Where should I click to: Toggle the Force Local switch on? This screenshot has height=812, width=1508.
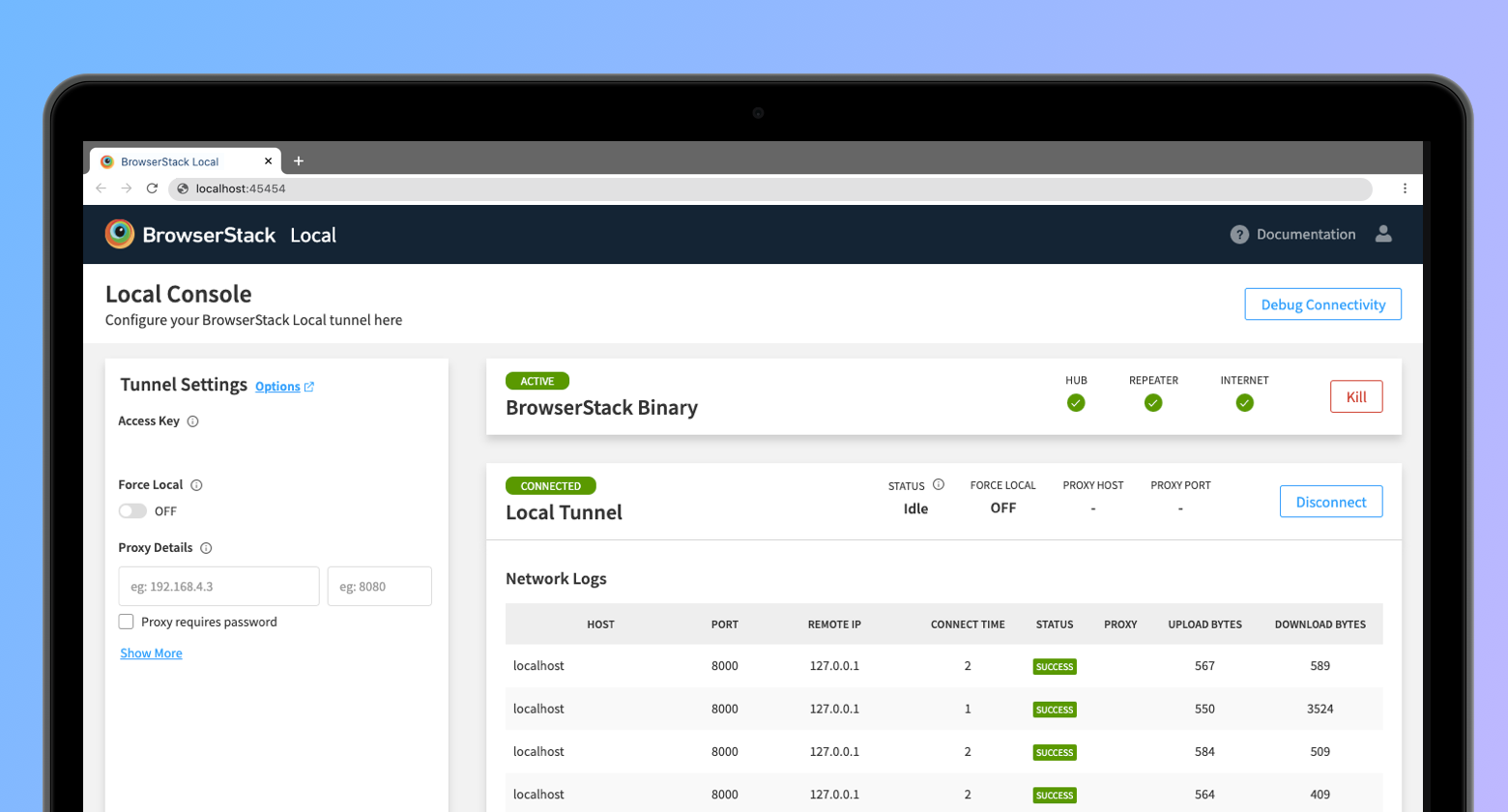[x=132, y=511]
